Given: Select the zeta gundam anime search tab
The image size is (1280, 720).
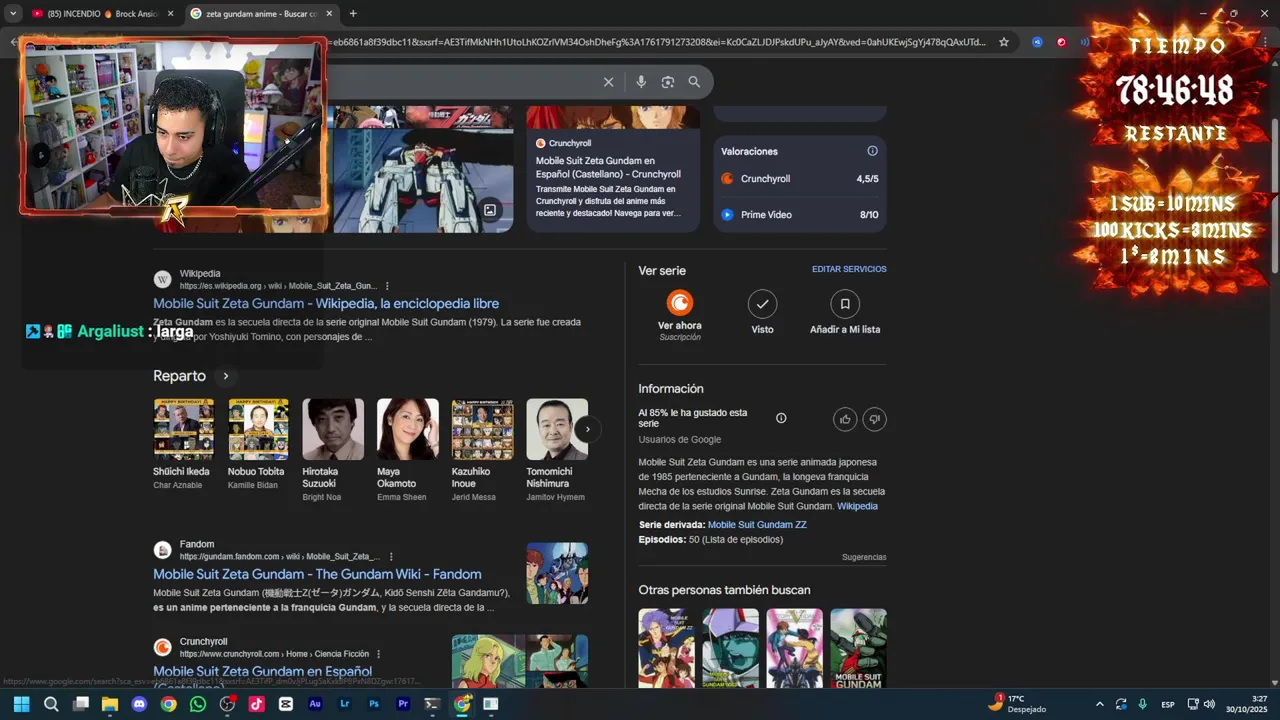Looking at the screenshot, I should tap(260, 14).
